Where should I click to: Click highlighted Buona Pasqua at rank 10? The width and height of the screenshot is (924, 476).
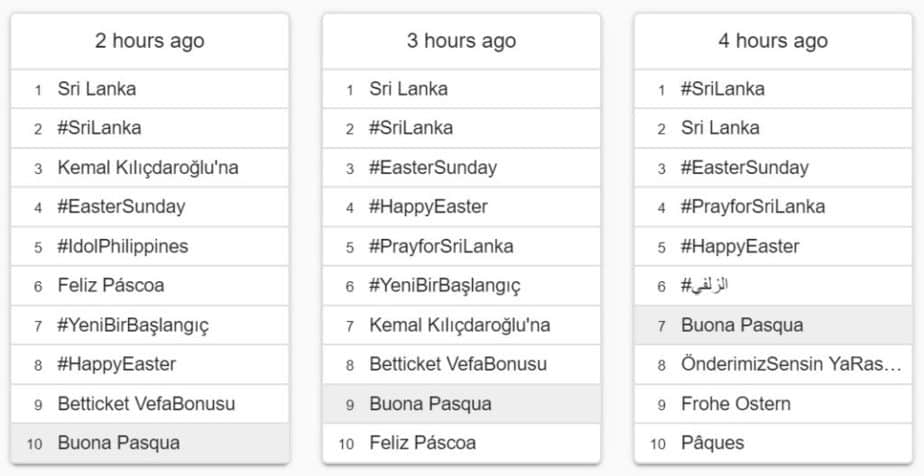[150, 443]
